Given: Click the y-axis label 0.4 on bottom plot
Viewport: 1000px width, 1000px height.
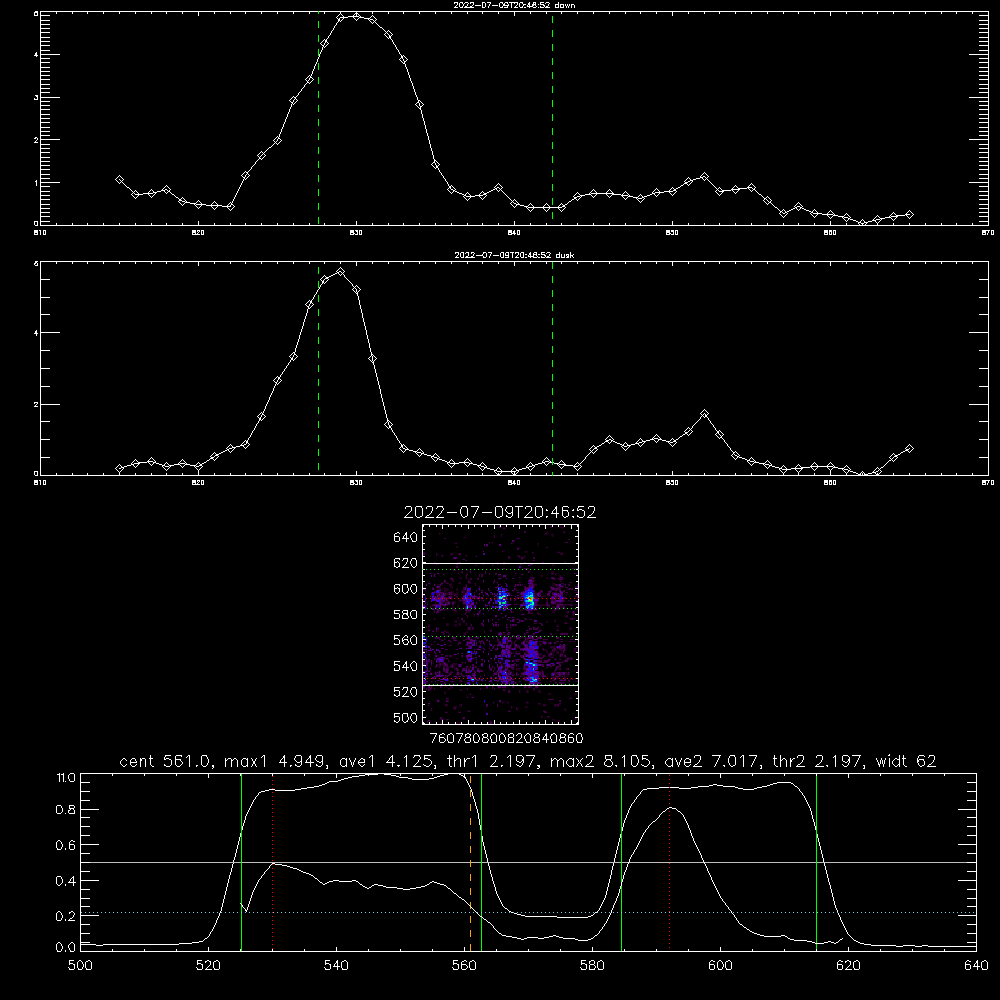Looking at the screenshot, I should click(66, 881).
